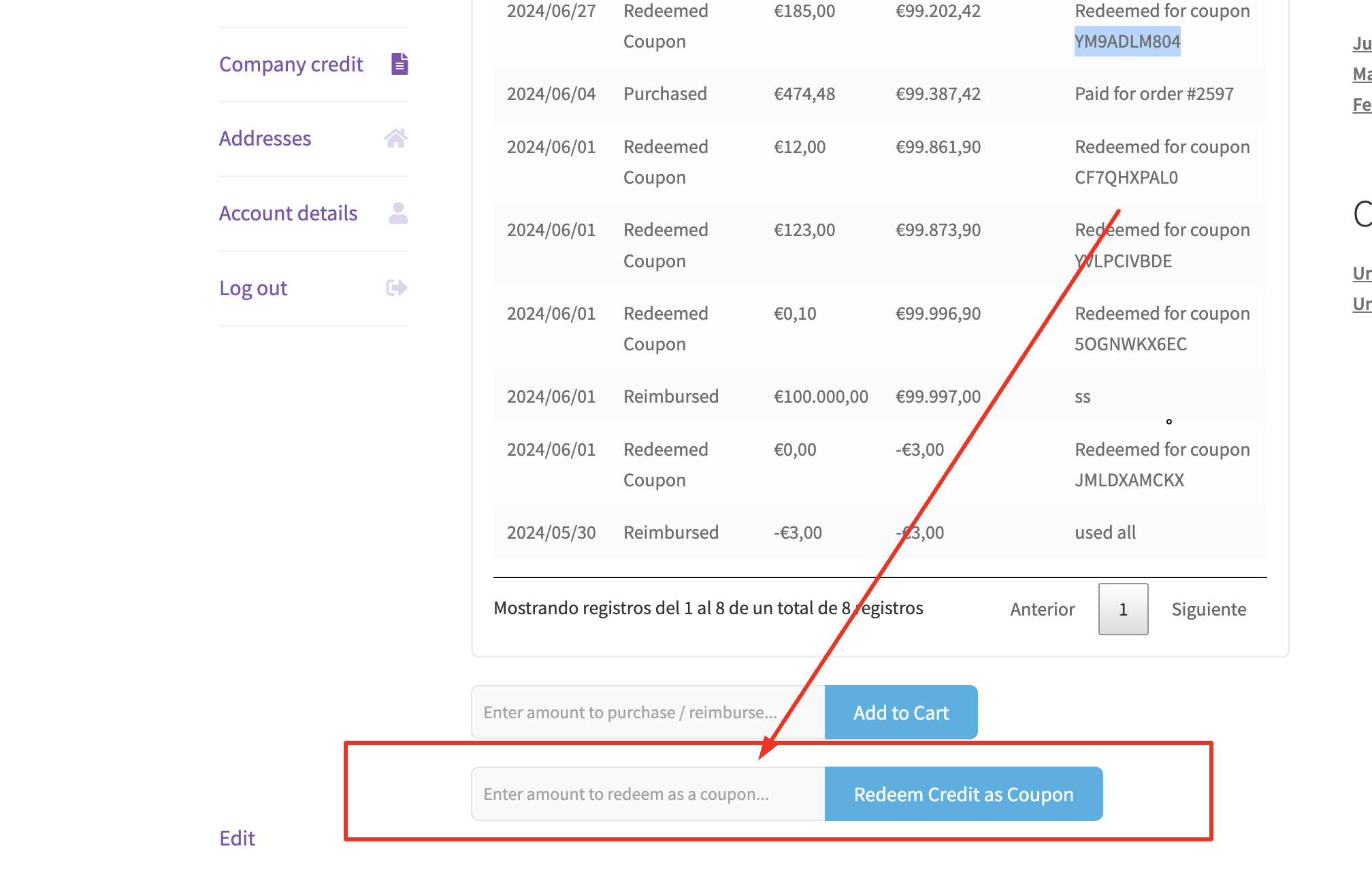This screenshot has height=872, width=1372.
Task: Select the Log out menu link
Action: (x=253, y=288)
